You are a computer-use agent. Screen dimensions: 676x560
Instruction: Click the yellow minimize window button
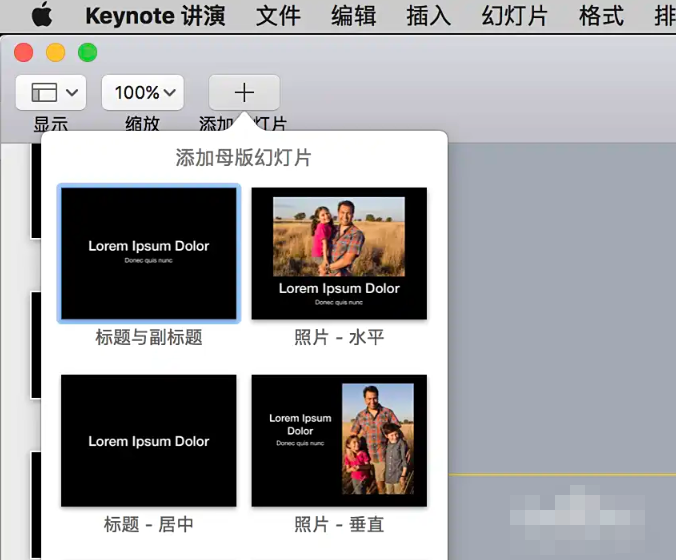tap(55, 53)
